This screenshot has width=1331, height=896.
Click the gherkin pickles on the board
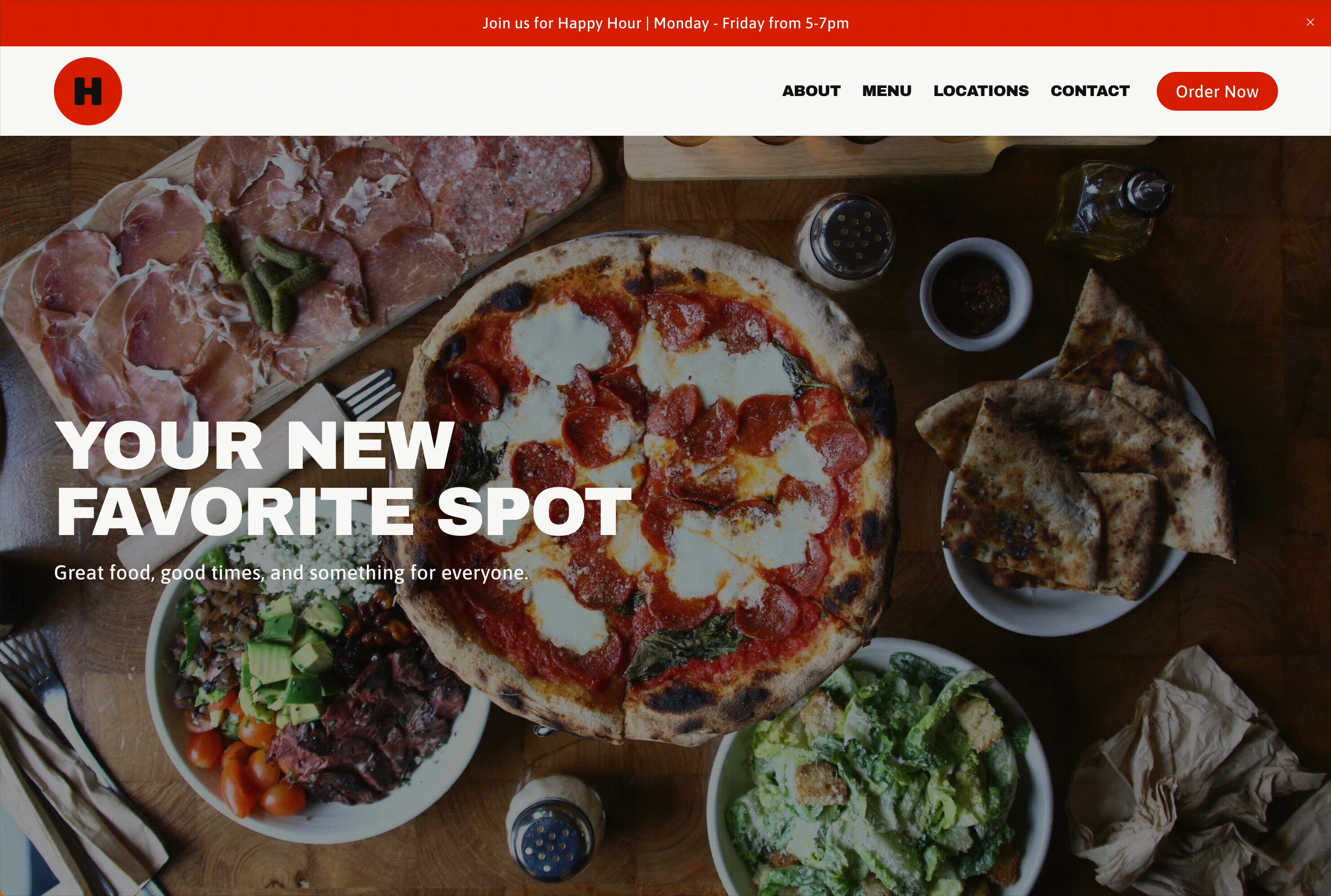(x=266, y=275)
